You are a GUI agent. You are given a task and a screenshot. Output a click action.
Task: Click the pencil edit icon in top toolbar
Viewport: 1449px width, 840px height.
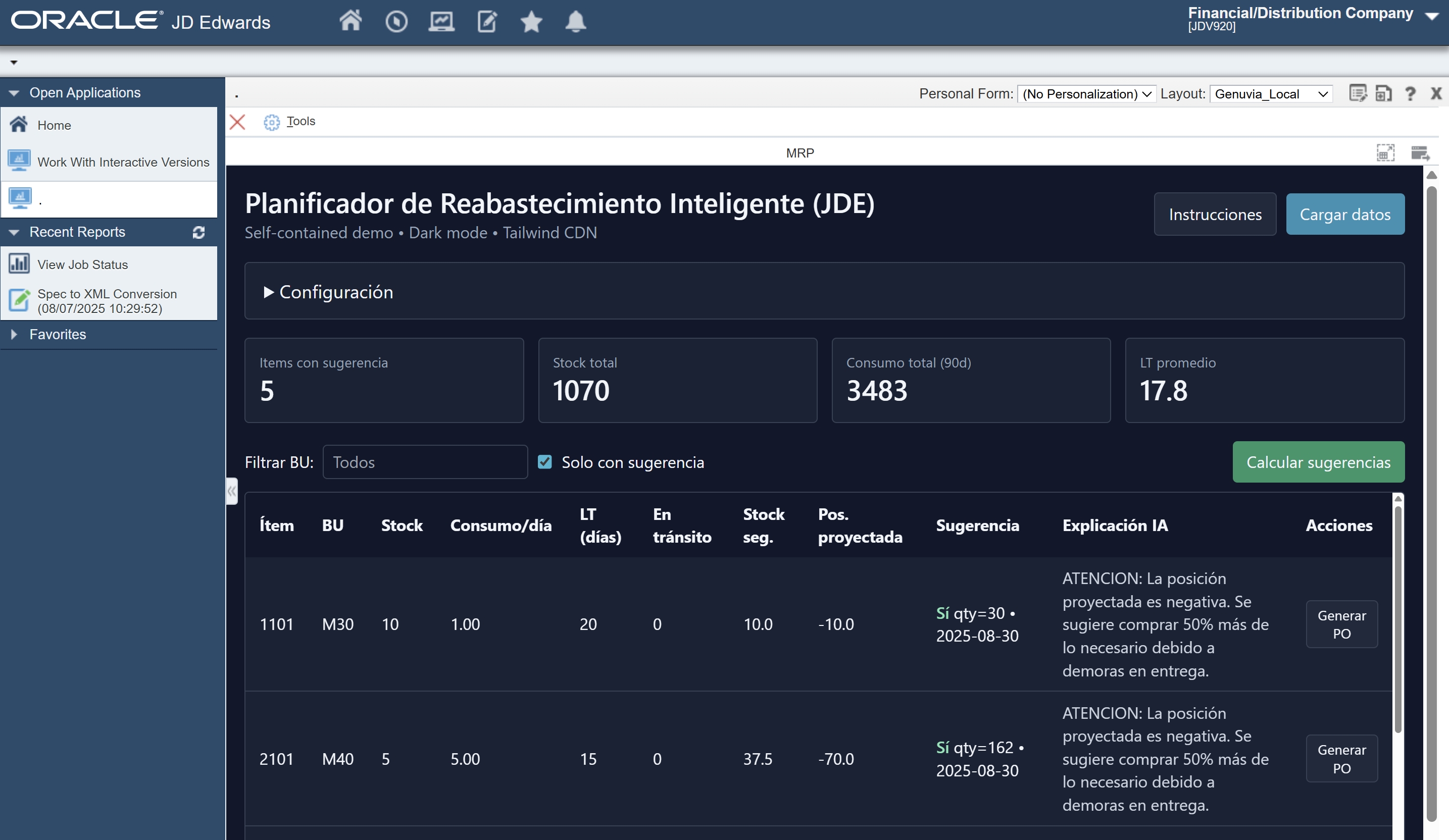[486, 21]
